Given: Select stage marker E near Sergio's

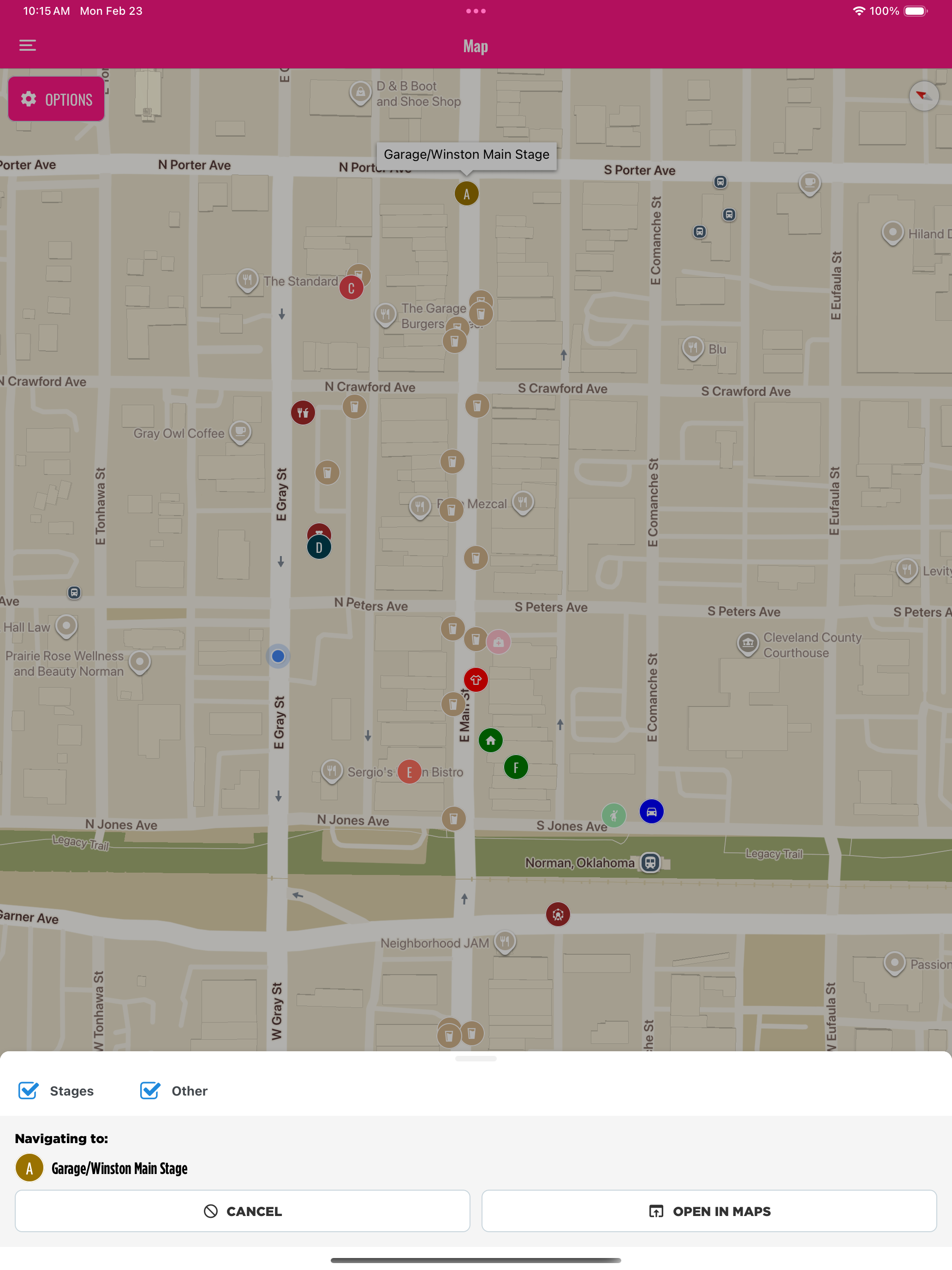Looking at the screenshot, I should coord(409,772).
